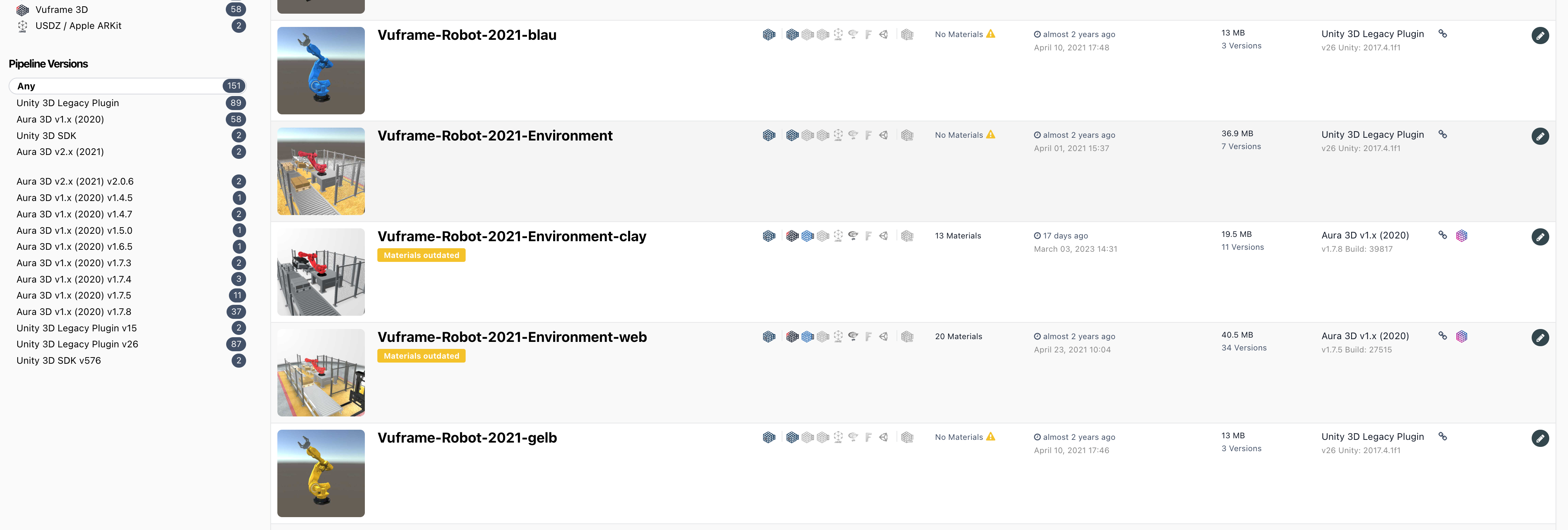Click the warning triangle beside No Materials in gelb row
This screenshot has height=530, width=1568.
[x=991, y=436]
